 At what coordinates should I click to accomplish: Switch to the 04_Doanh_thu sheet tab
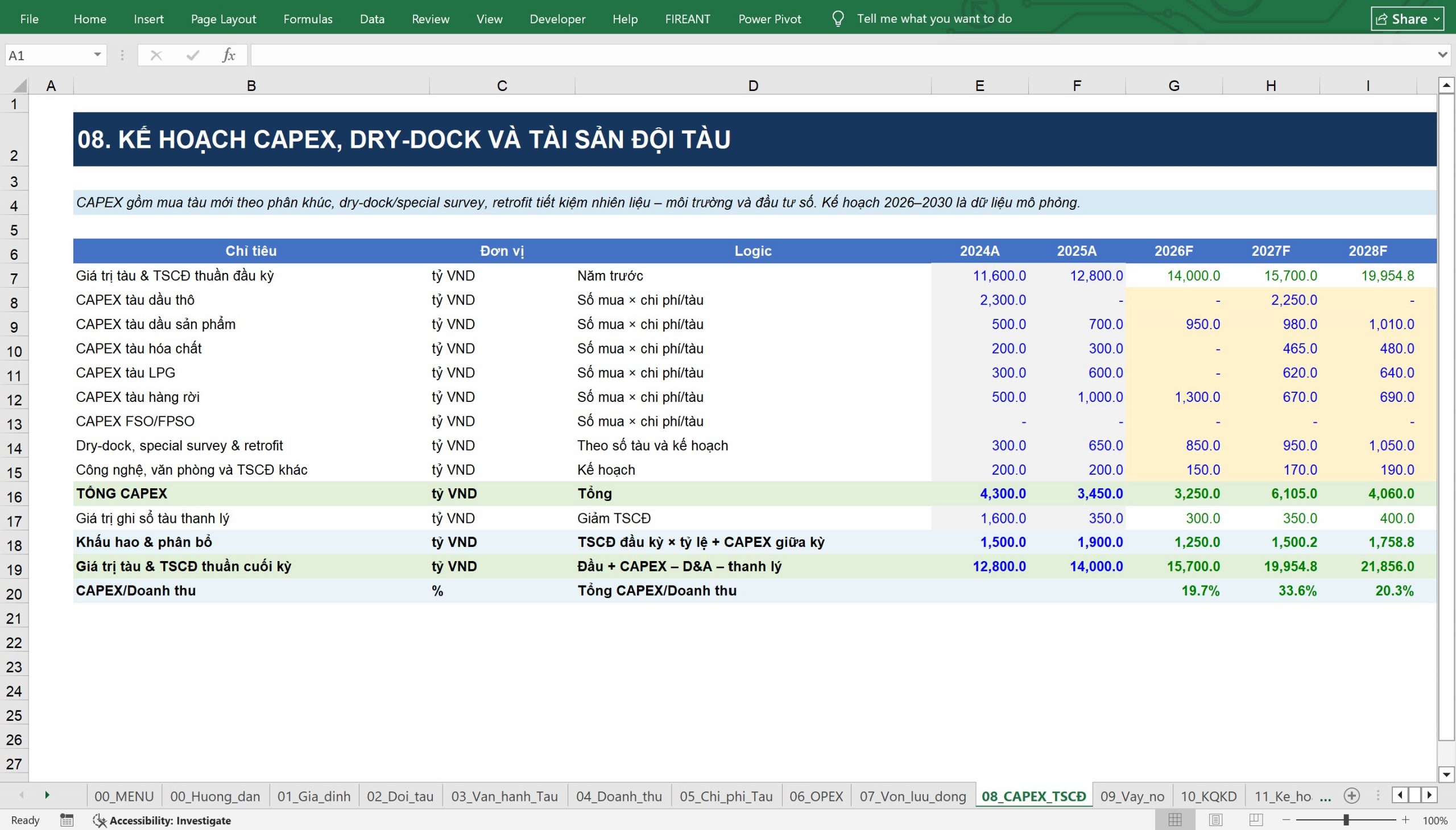click(619, 796)
